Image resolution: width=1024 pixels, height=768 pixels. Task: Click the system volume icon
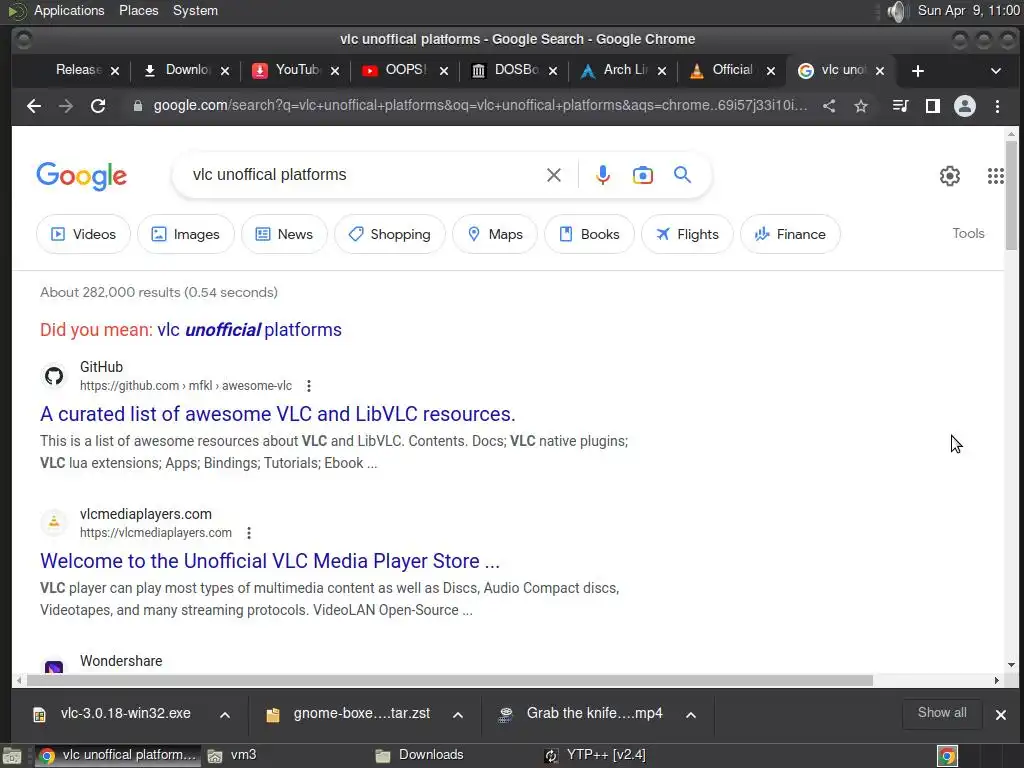[897, 11]
